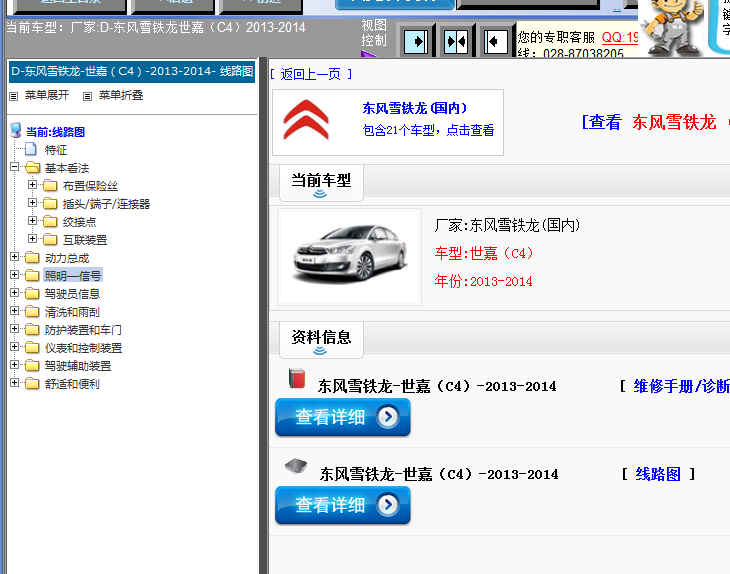Click the collapse-to-center view control button
Screen dimensions: 730x574
tap(456, 42)
